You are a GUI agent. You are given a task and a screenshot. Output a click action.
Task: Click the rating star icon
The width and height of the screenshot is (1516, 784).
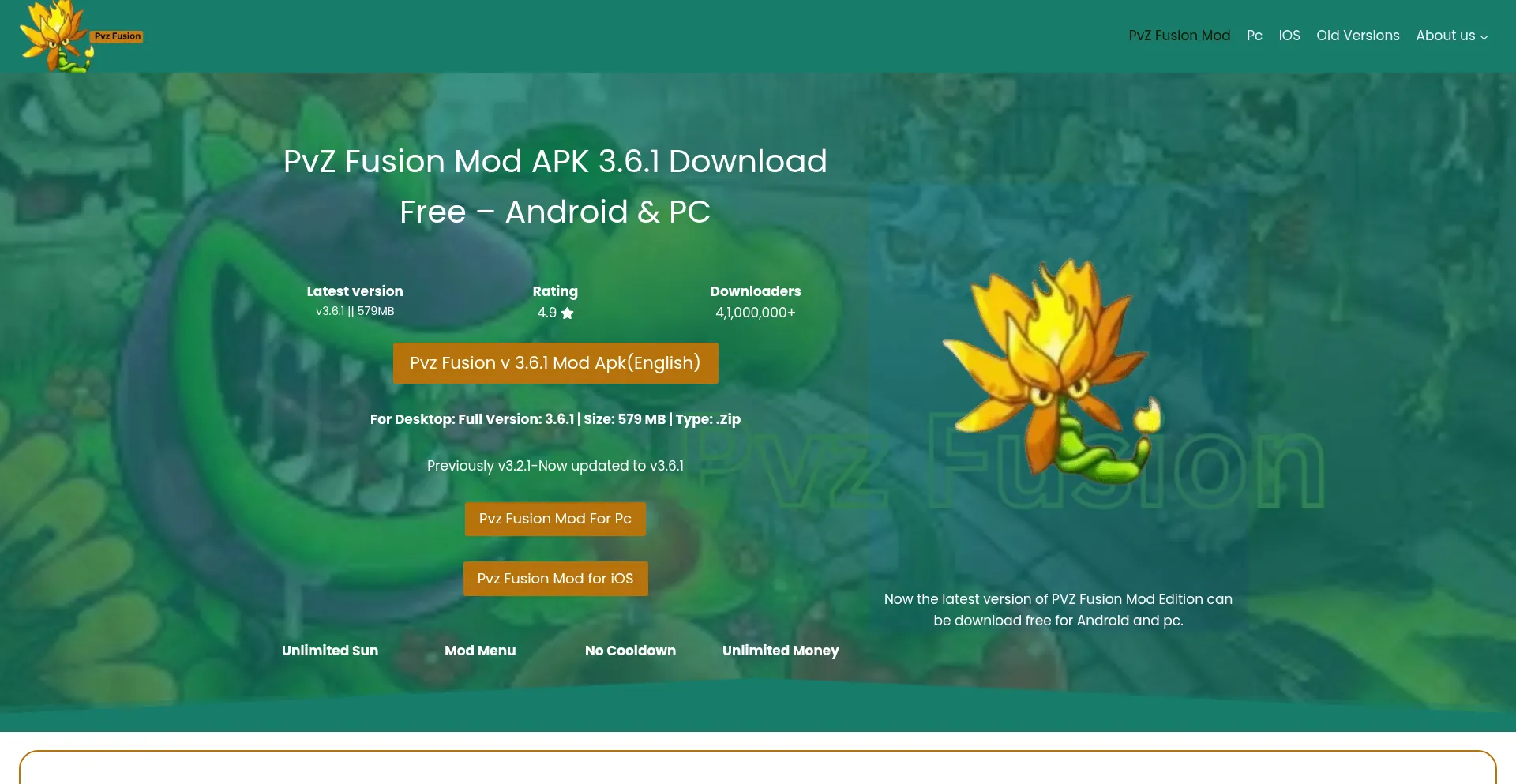pyautogui.click(x=567, y=313)
